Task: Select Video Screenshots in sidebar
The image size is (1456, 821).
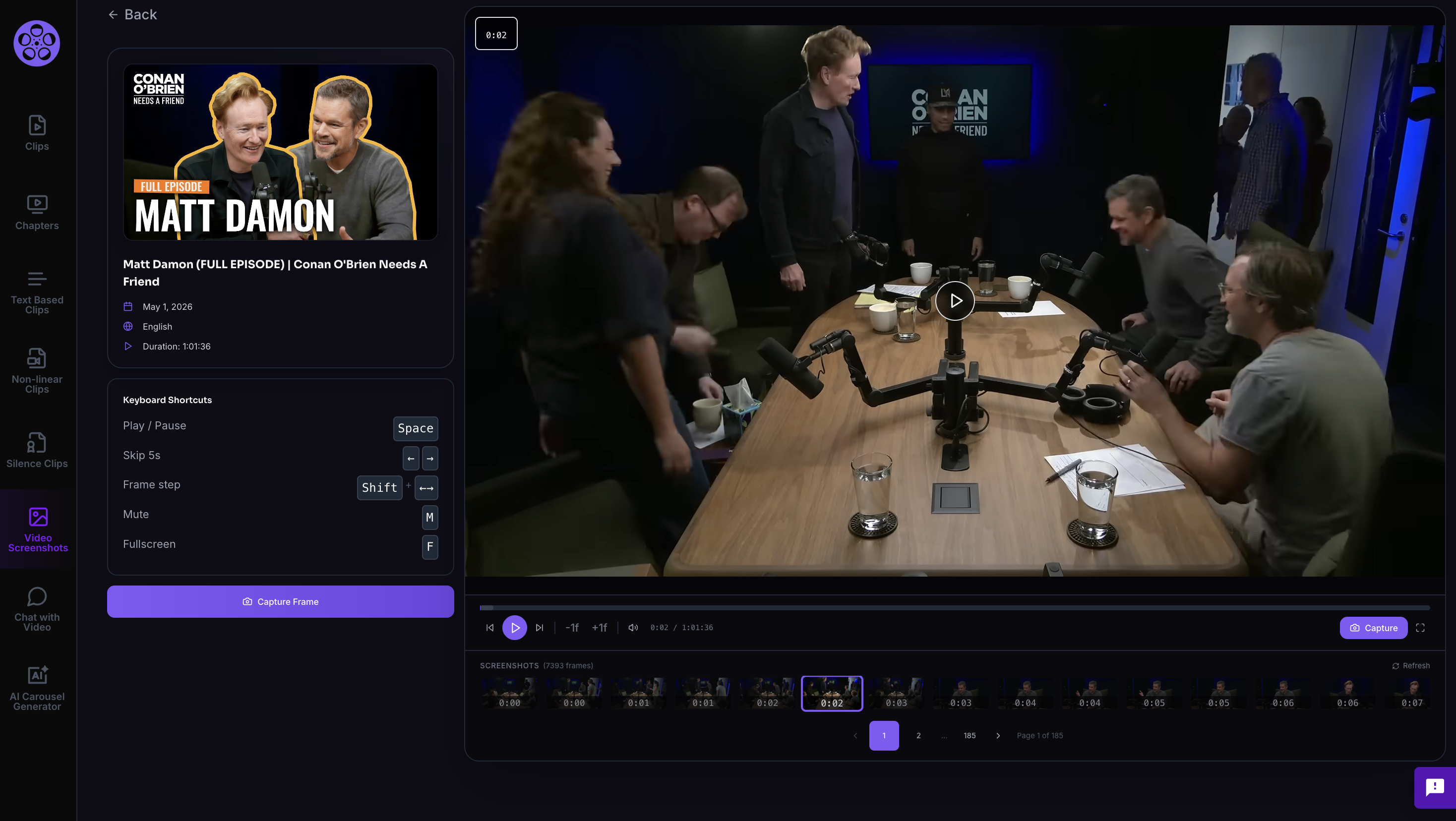Action: tap(38, 529)
